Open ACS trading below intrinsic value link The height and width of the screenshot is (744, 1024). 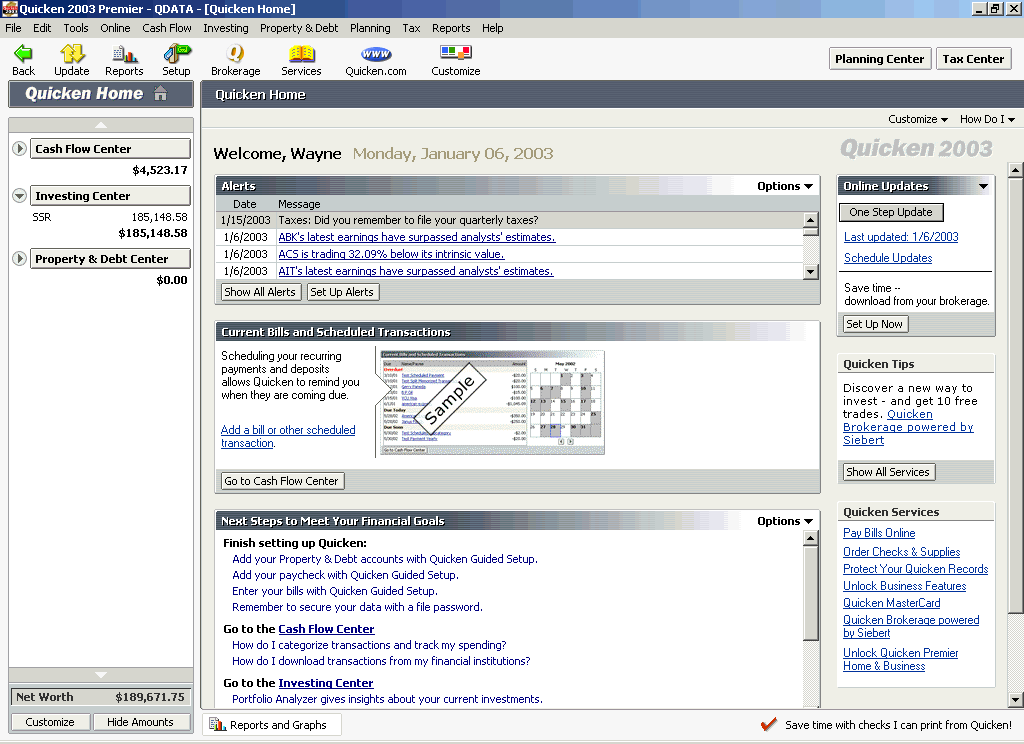(391, 254)
